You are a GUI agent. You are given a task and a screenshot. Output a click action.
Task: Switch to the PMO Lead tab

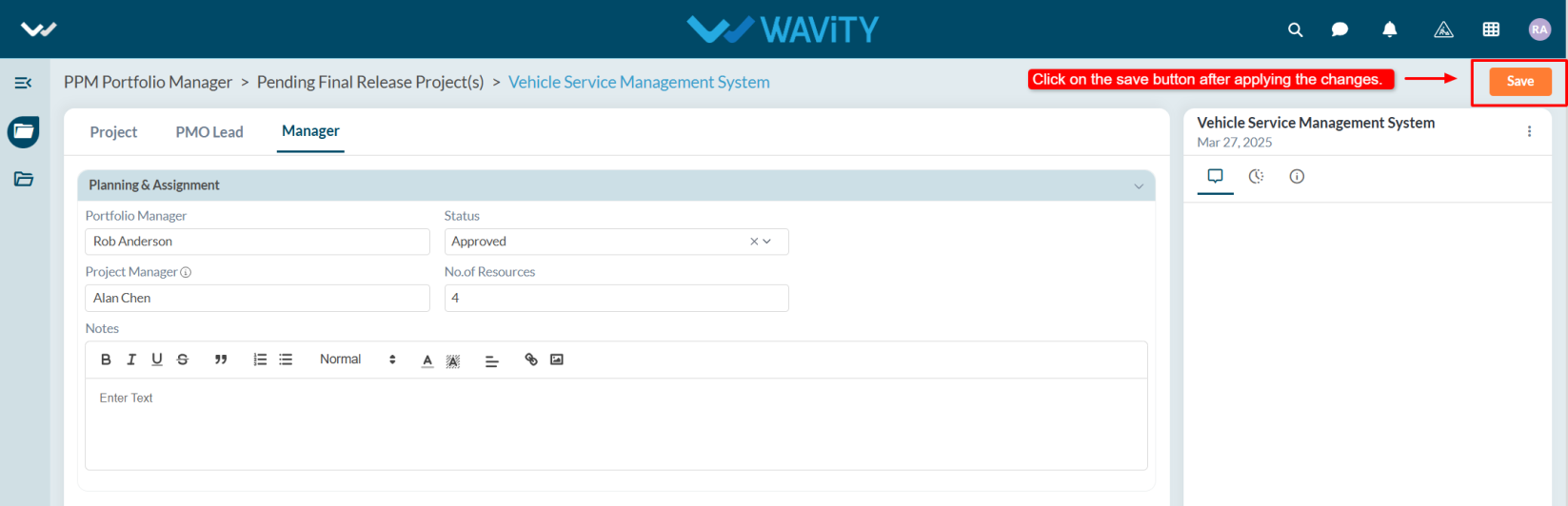pyautogui.click(x=209, y=132)
